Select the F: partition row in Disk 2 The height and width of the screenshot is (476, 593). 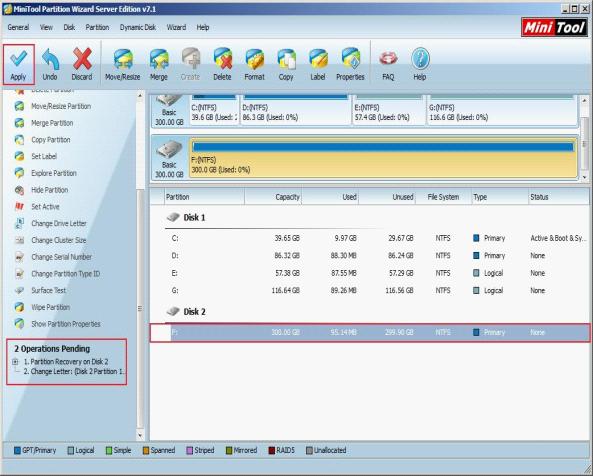pos(370,333)
